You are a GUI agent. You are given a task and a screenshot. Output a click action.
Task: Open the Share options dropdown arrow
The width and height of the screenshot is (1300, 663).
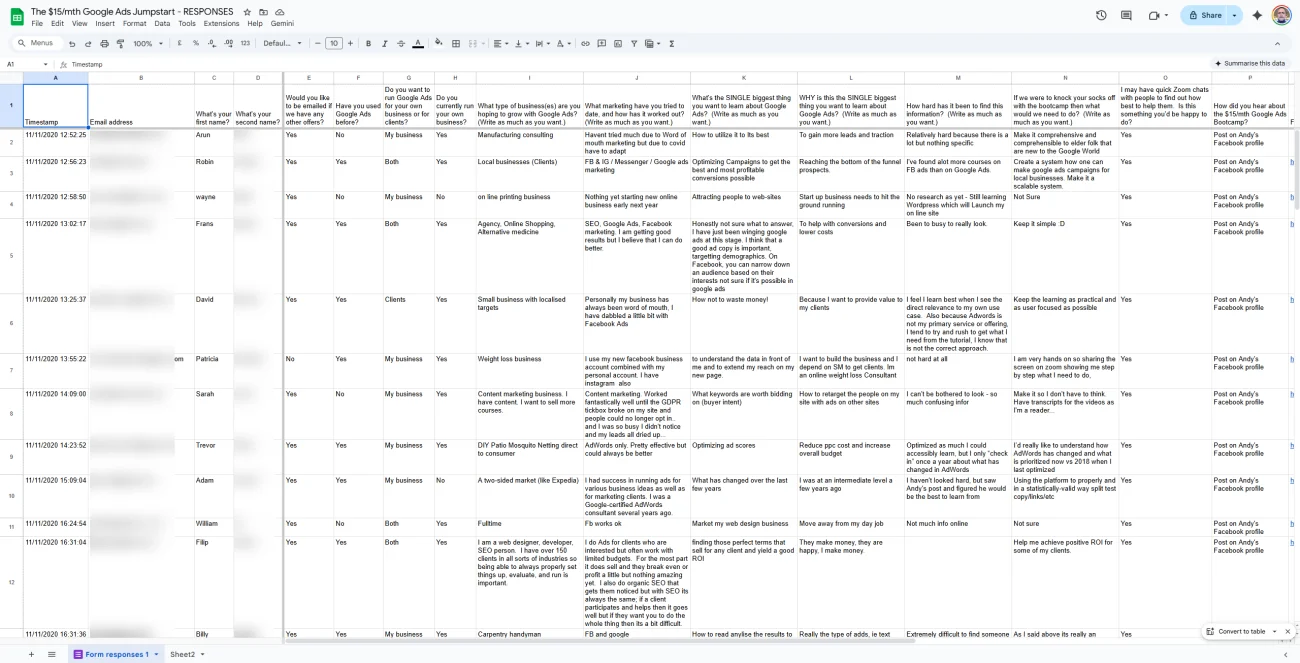1234,15
